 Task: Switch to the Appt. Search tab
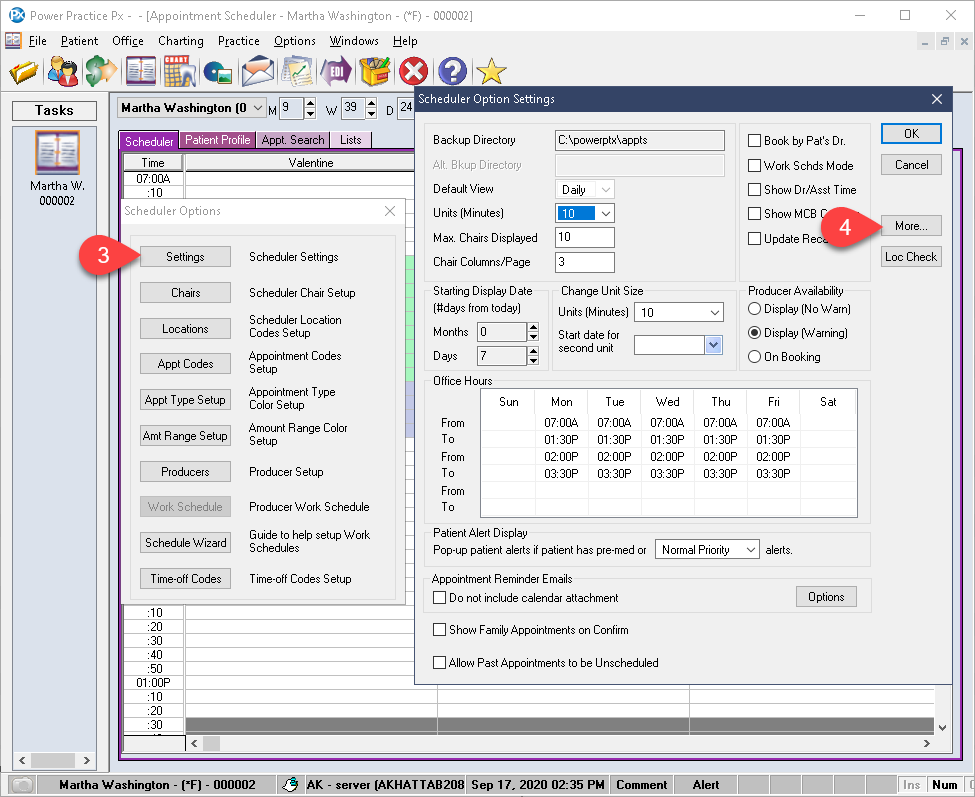293,140
